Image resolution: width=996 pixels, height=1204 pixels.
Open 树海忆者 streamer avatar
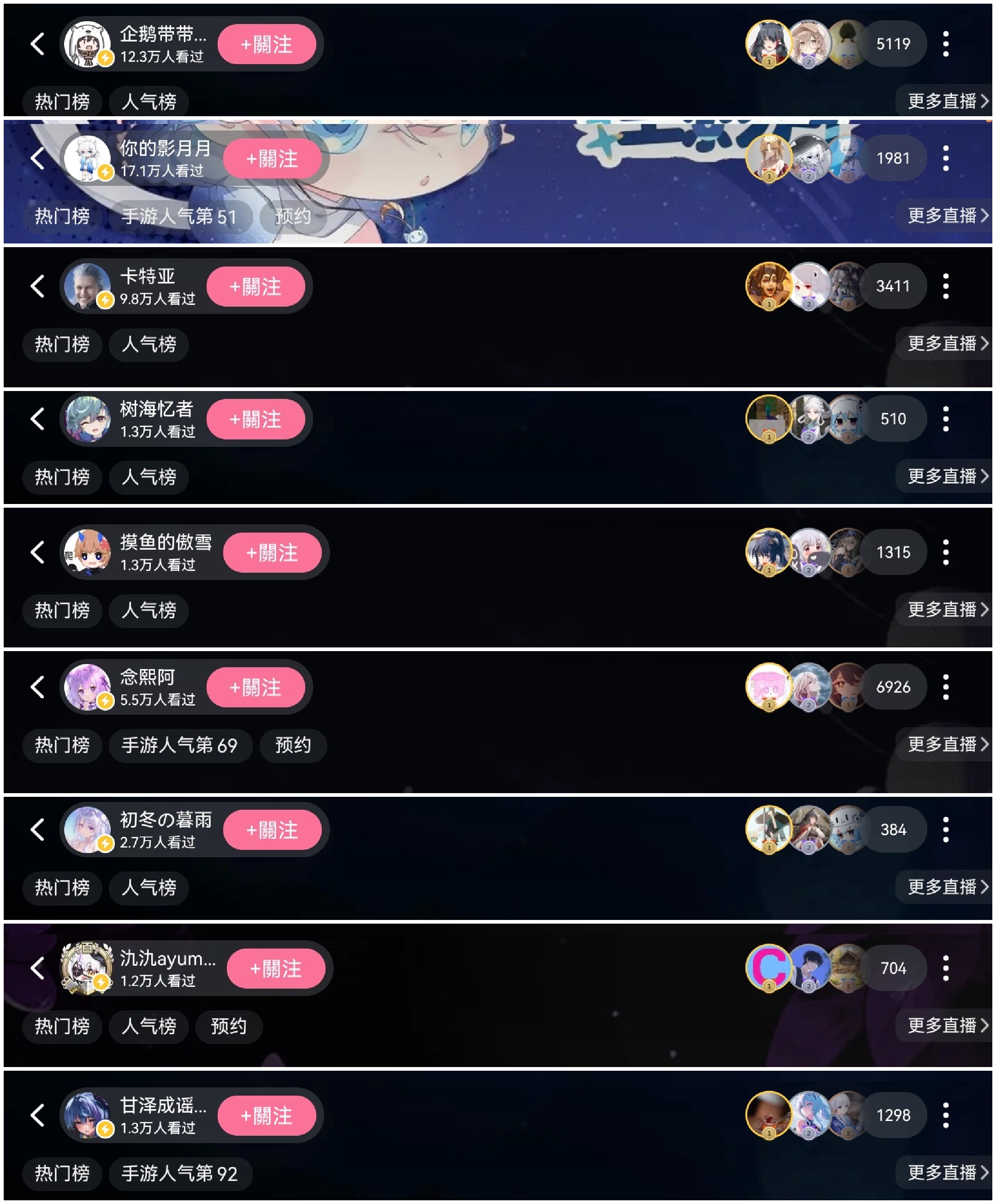87,419
